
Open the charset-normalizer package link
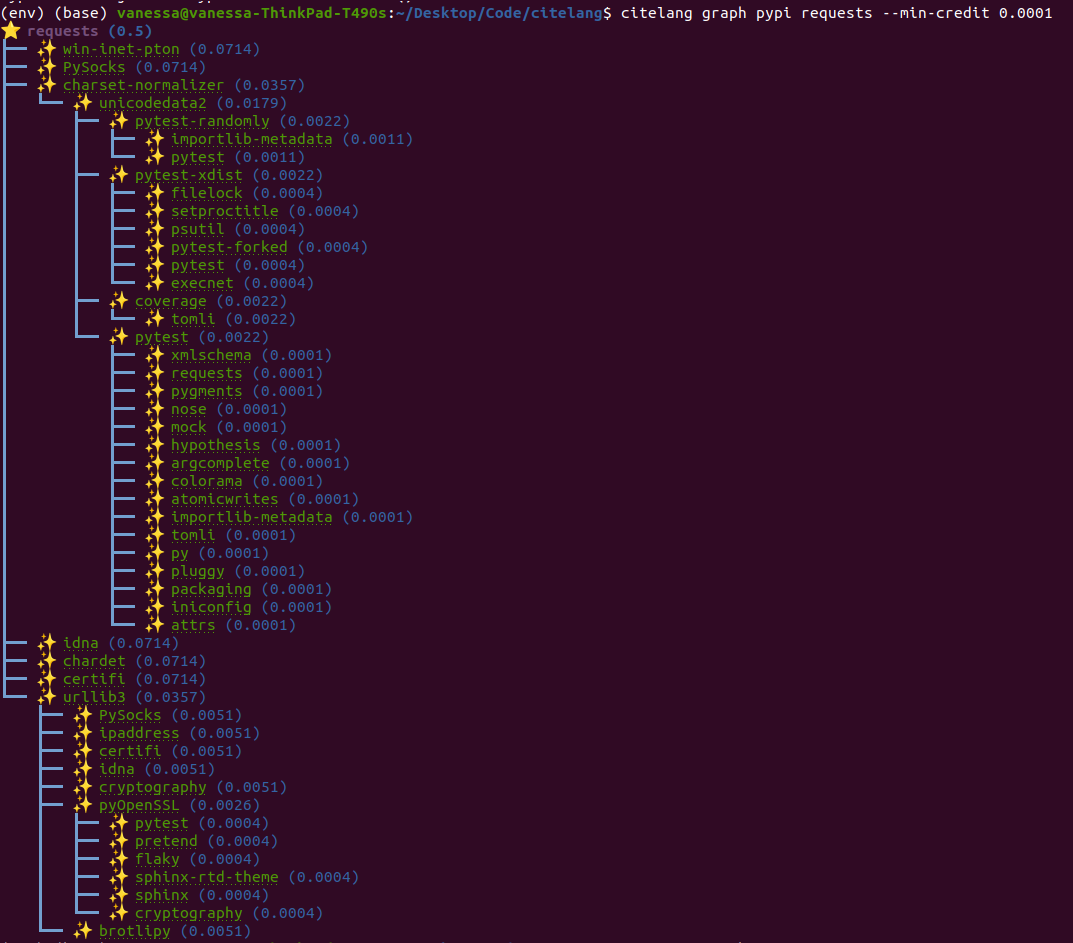143,85
